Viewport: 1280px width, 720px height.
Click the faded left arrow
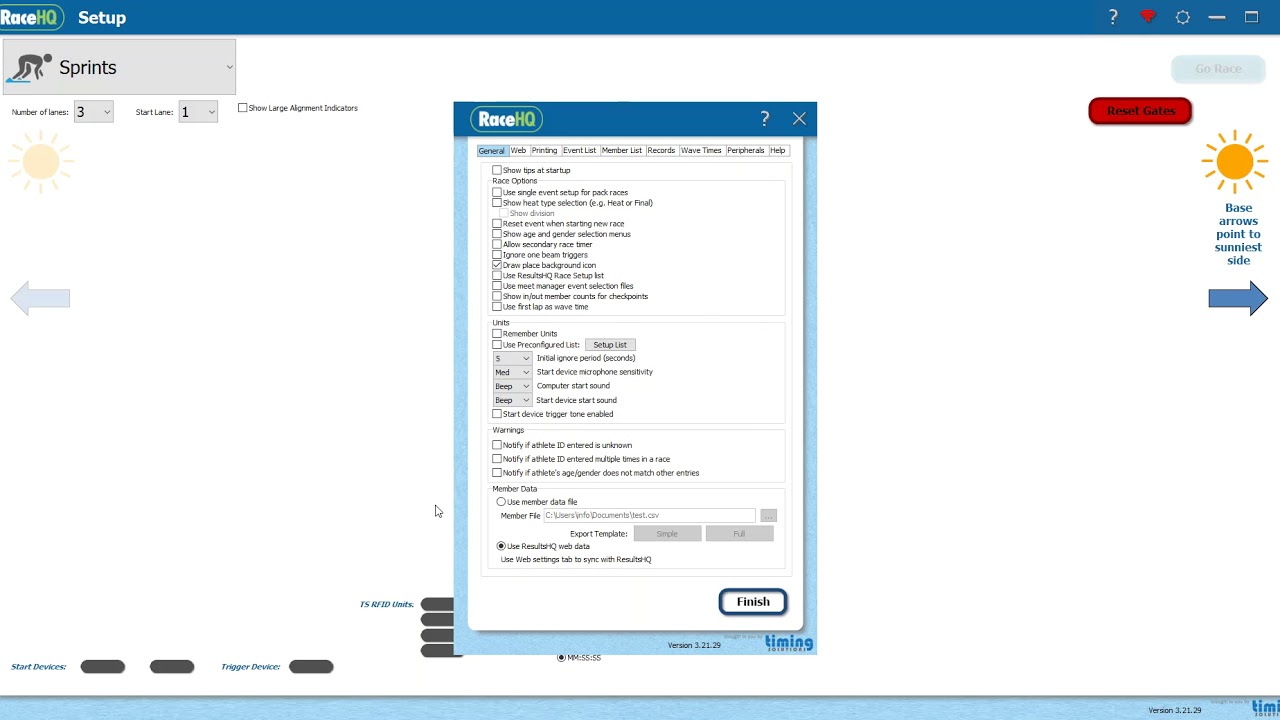[x=40, y=298]
